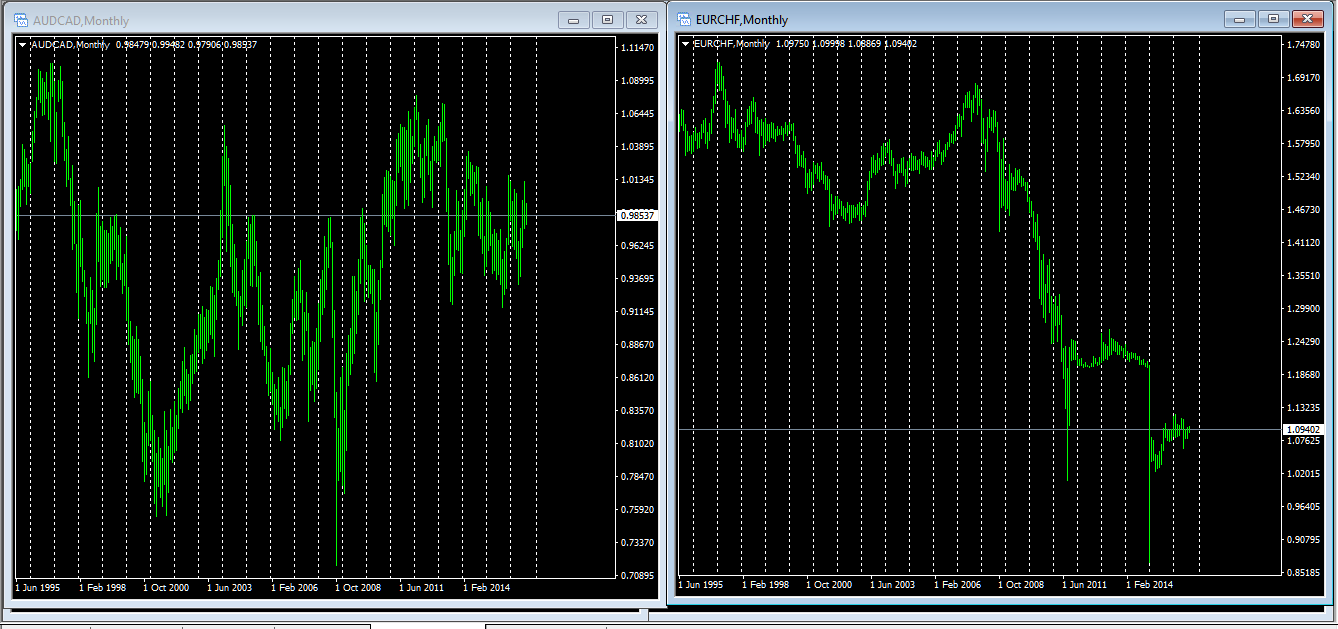The width and height of the screenshot is (1338, 629).
Task: Click price level 1.11470 on AUDCAD scale
Action: click(637, 48)
